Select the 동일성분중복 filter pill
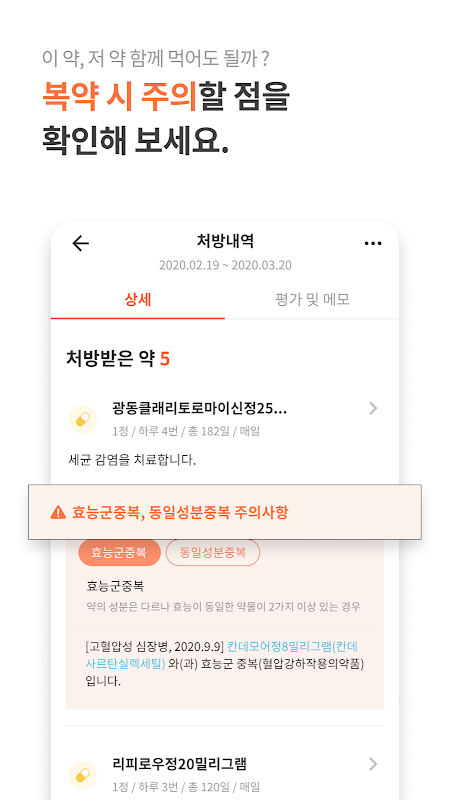The width and height of the screenshot is (450, 800). point(213,553)
